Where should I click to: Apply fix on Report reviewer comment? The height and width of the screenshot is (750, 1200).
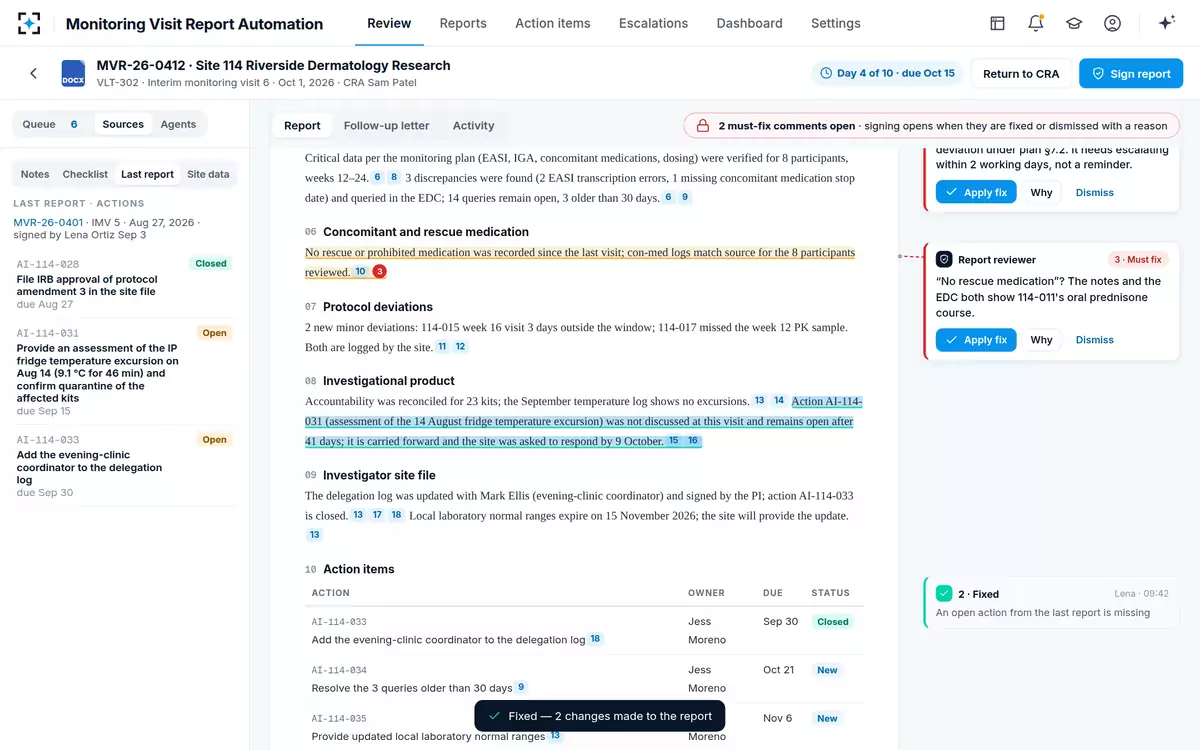tap(976, 340)
